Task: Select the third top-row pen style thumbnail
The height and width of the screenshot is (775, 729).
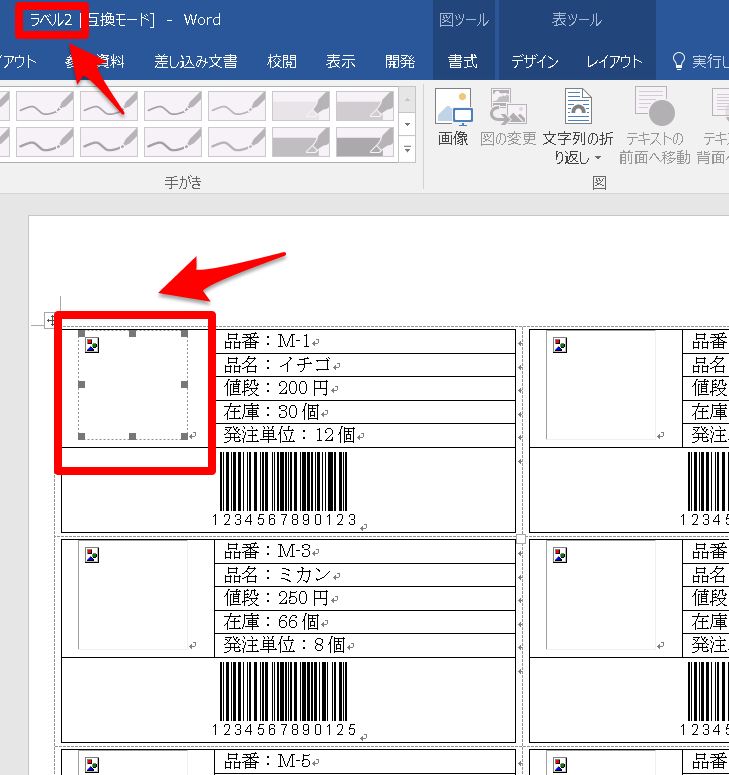Action: (x=173, y=106)
